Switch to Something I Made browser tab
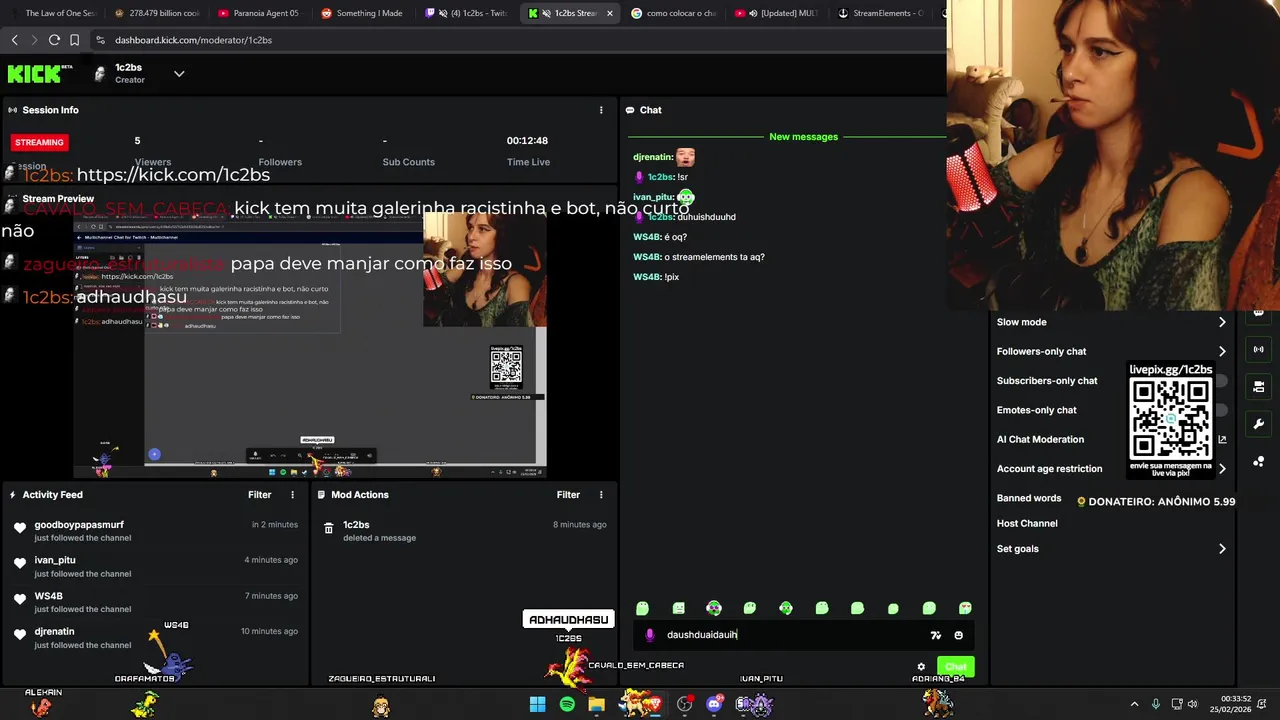The image size is (1280, 720). point(362,13)
